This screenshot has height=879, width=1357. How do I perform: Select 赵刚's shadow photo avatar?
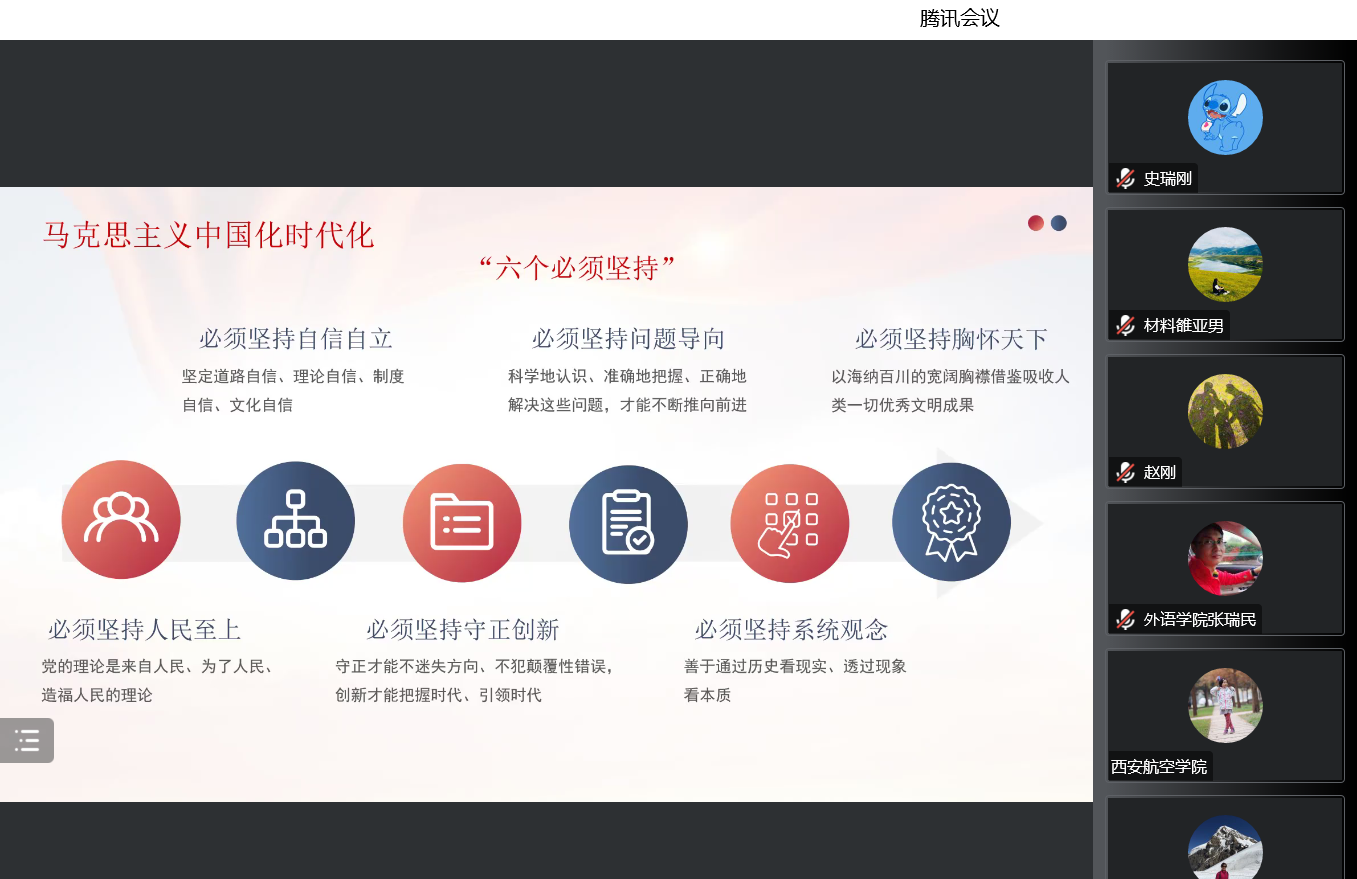1225,411
